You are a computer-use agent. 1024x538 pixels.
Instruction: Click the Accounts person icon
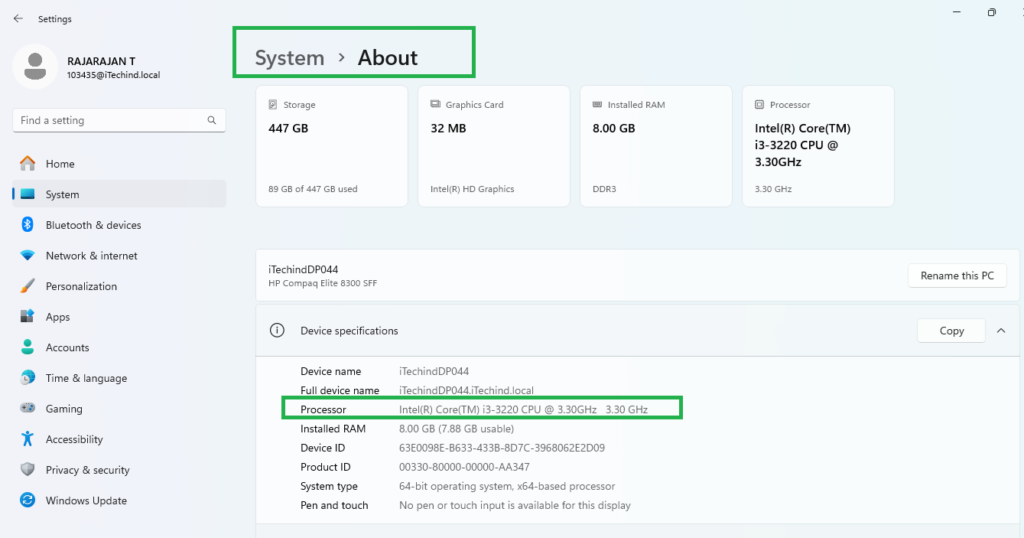(x=27, y=347)
